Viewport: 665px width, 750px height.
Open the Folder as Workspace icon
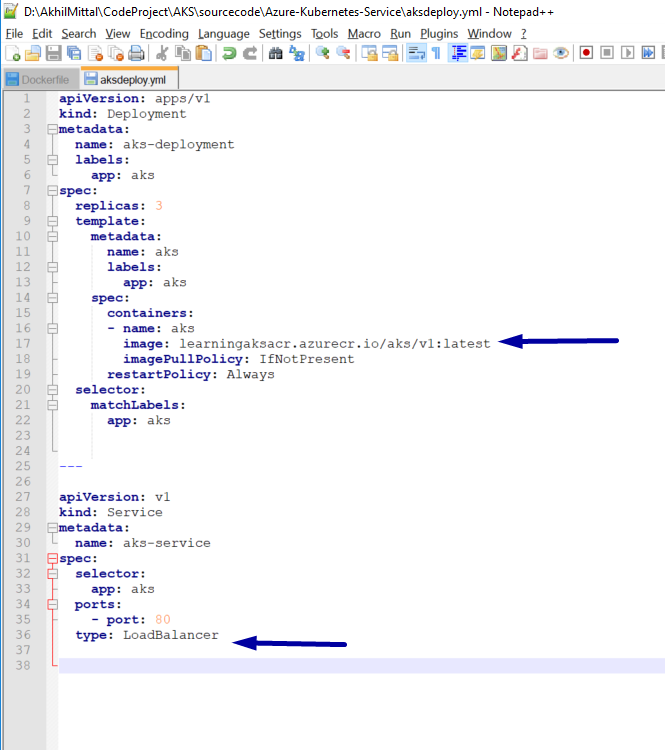540,53
